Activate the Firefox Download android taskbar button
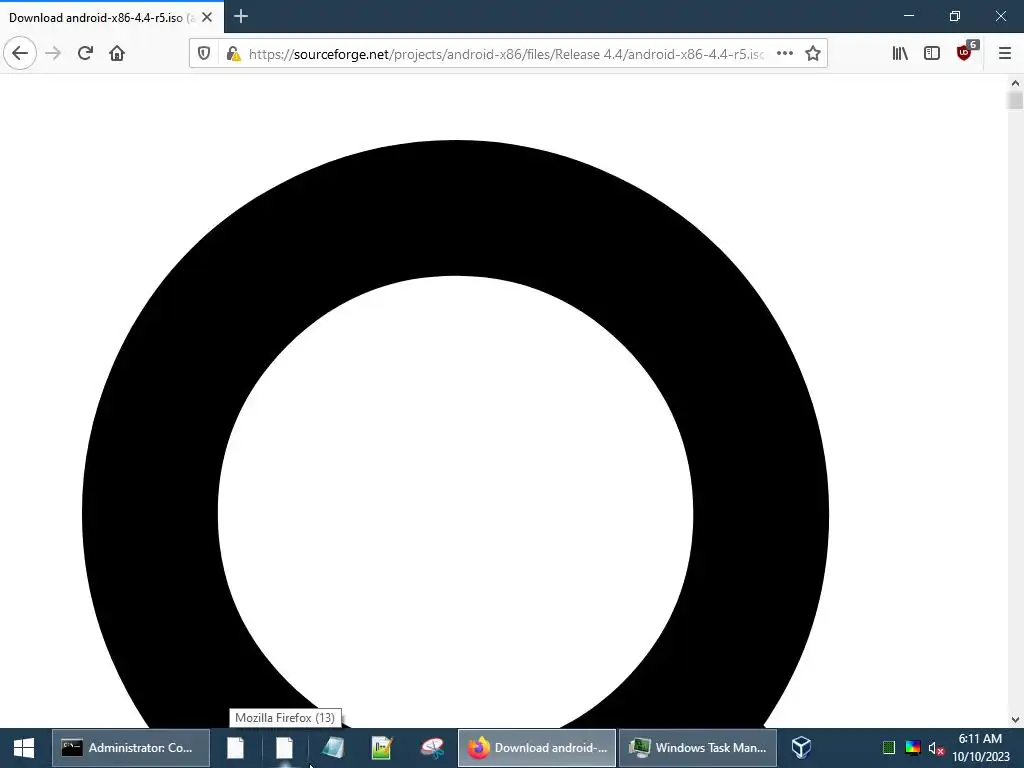The image size is (1024, 768). pos(537,748)
